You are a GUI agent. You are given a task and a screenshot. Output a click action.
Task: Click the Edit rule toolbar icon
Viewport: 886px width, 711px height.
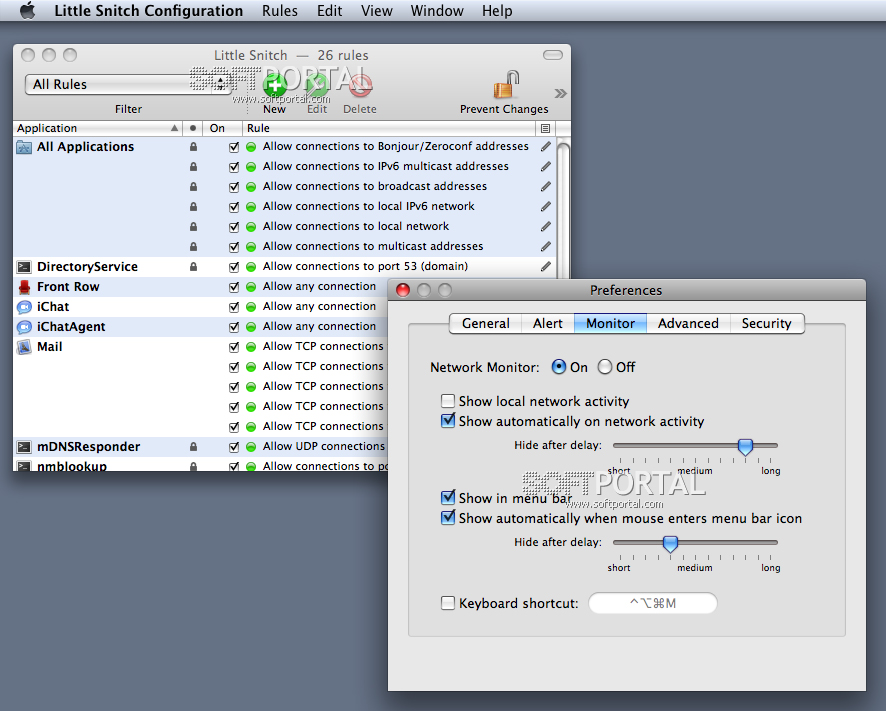point(316,85)
